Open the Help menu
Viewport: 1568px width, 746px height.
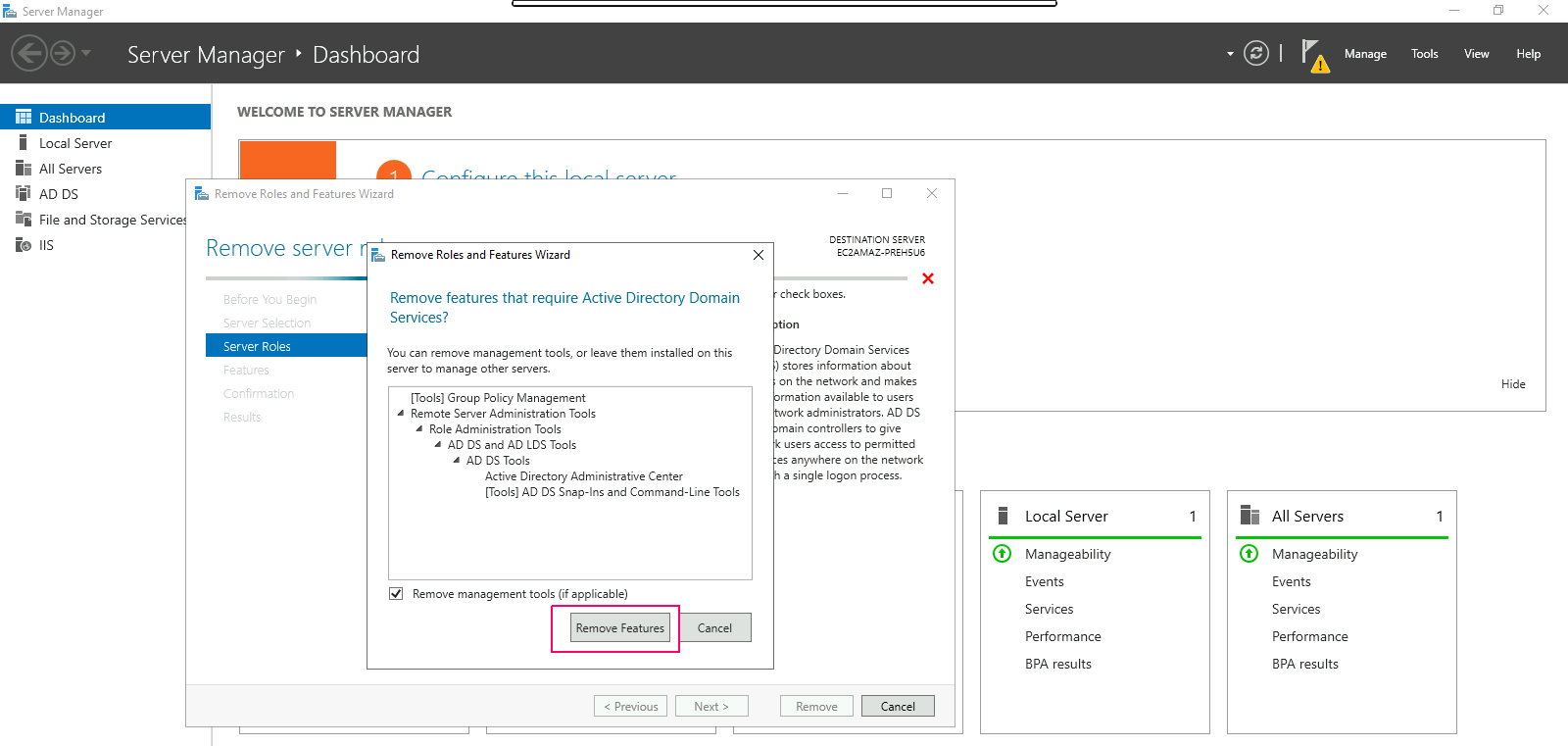[x=1529, y=54]
